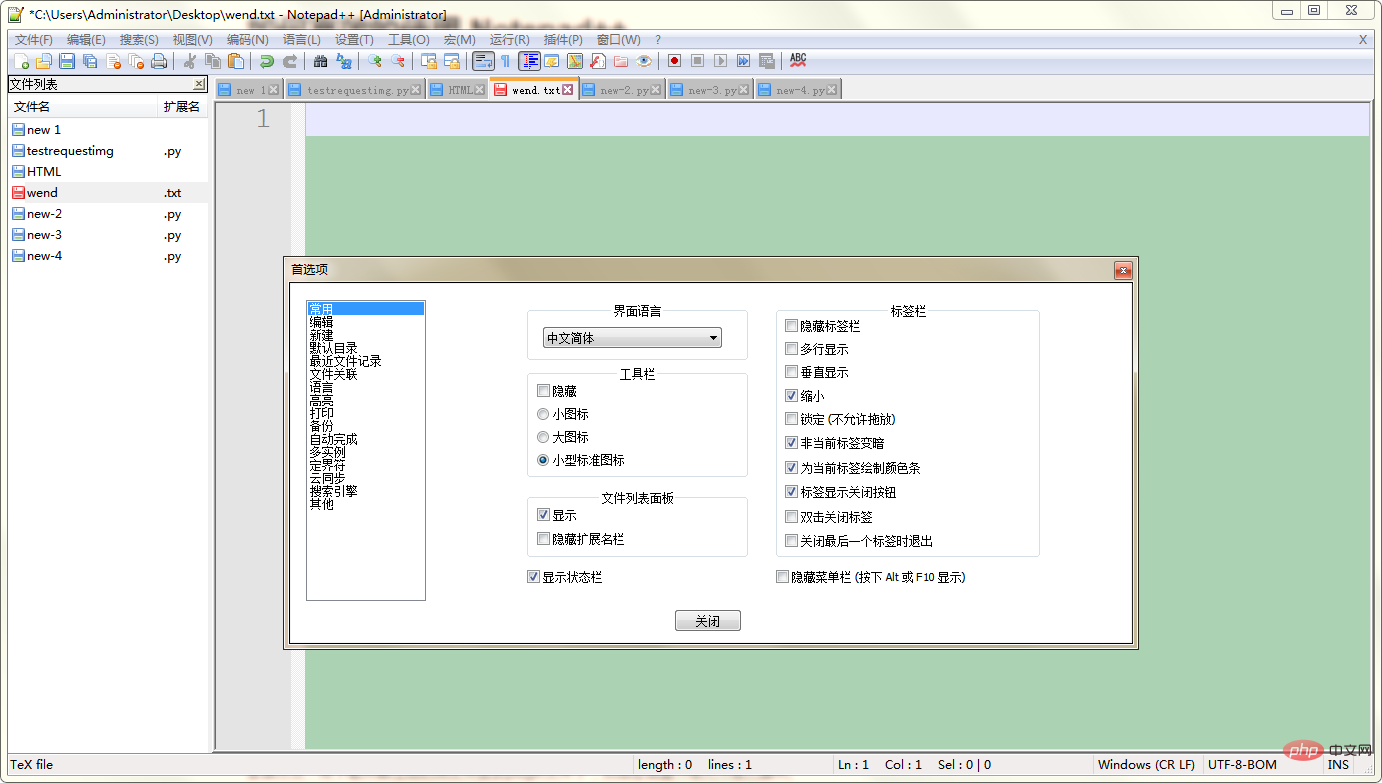Select the Undo toolbar icon
The height and width of the screenshot is (783, 1382).
coord(266,61)
